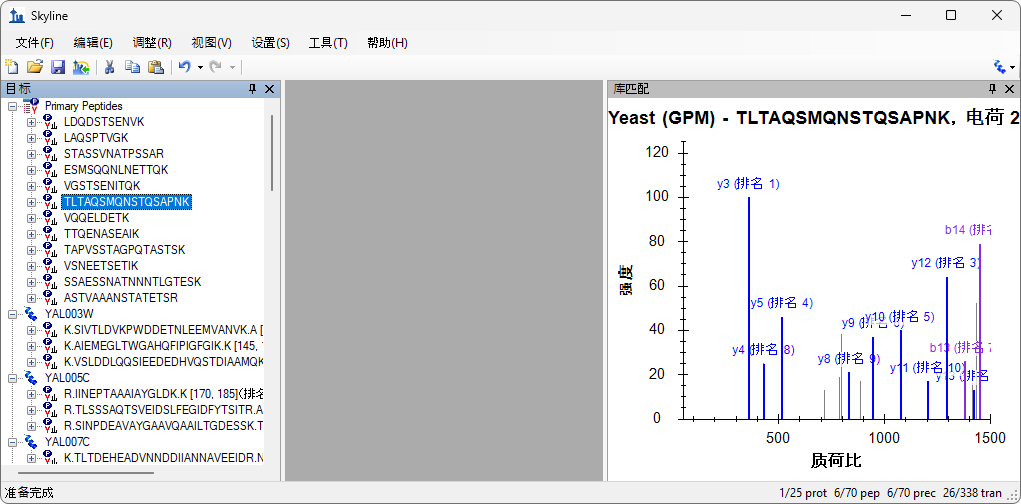This screenshot has width=1021, height=504.
Task: Expand the LDQDSTSENVK peptide node
Action: point(31,122)
